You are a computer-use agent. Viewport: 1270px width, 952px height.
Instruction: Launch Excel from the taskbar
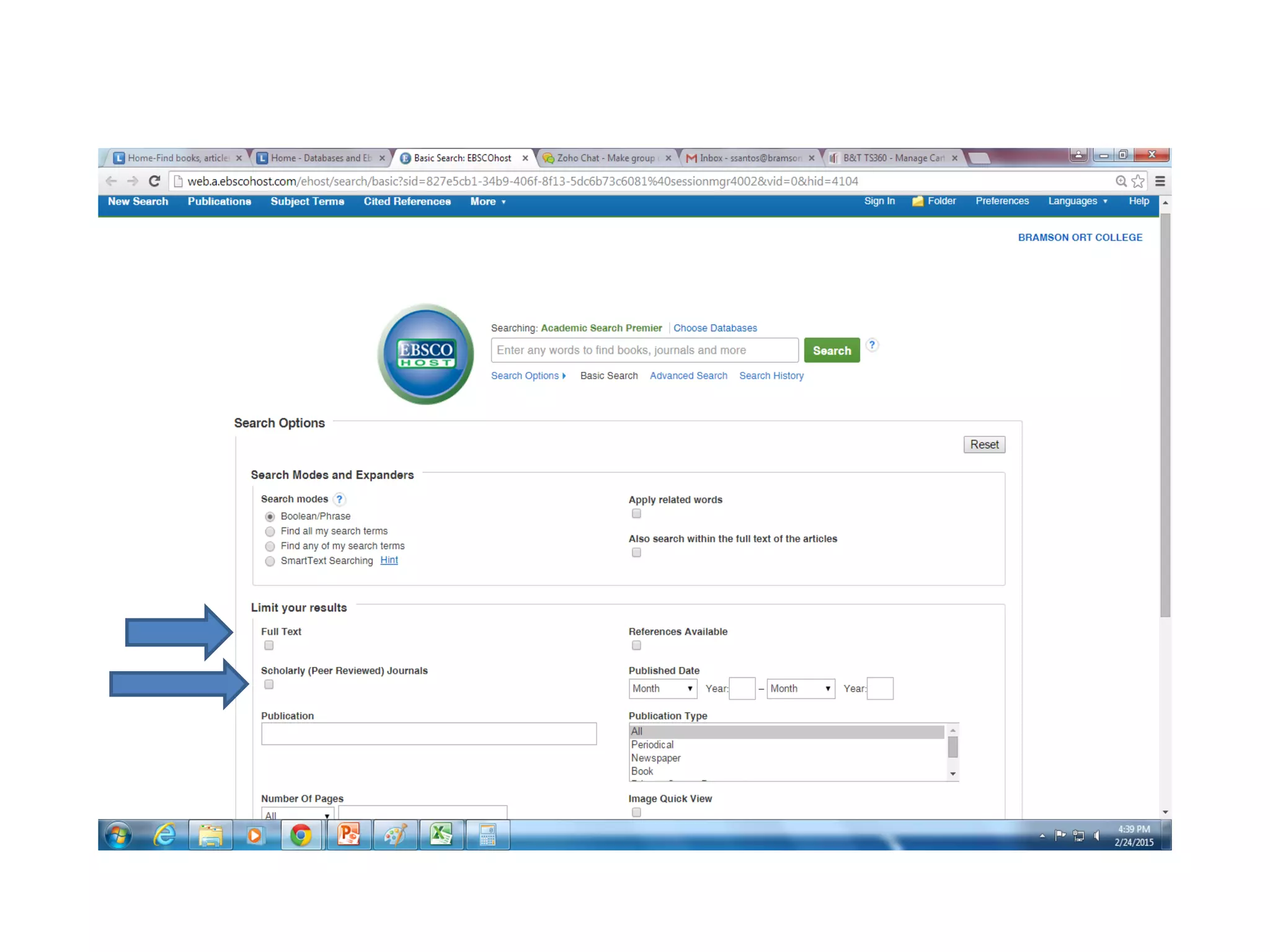pos(441,835)
